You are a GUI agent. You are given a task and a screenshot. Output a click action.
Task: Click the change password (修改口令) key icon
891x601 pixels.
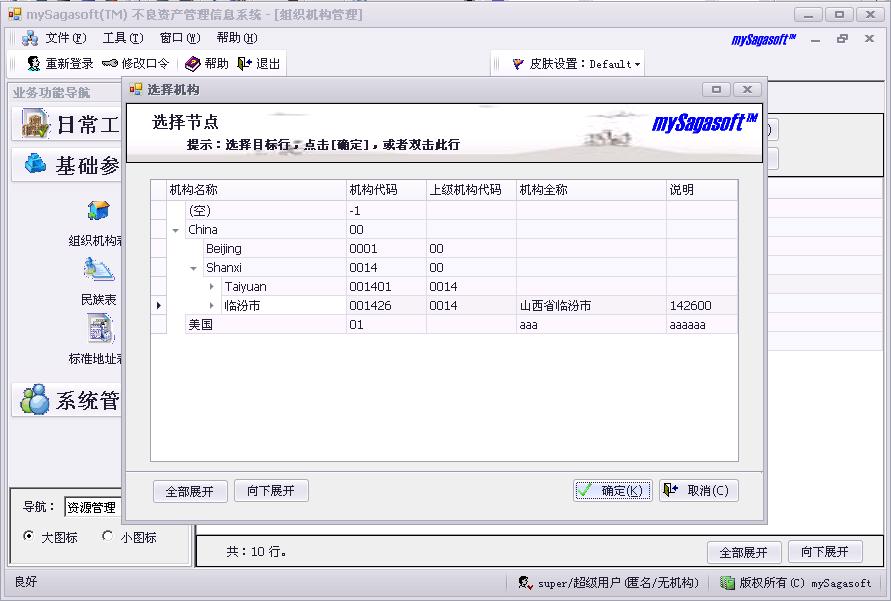coord(110,64)
